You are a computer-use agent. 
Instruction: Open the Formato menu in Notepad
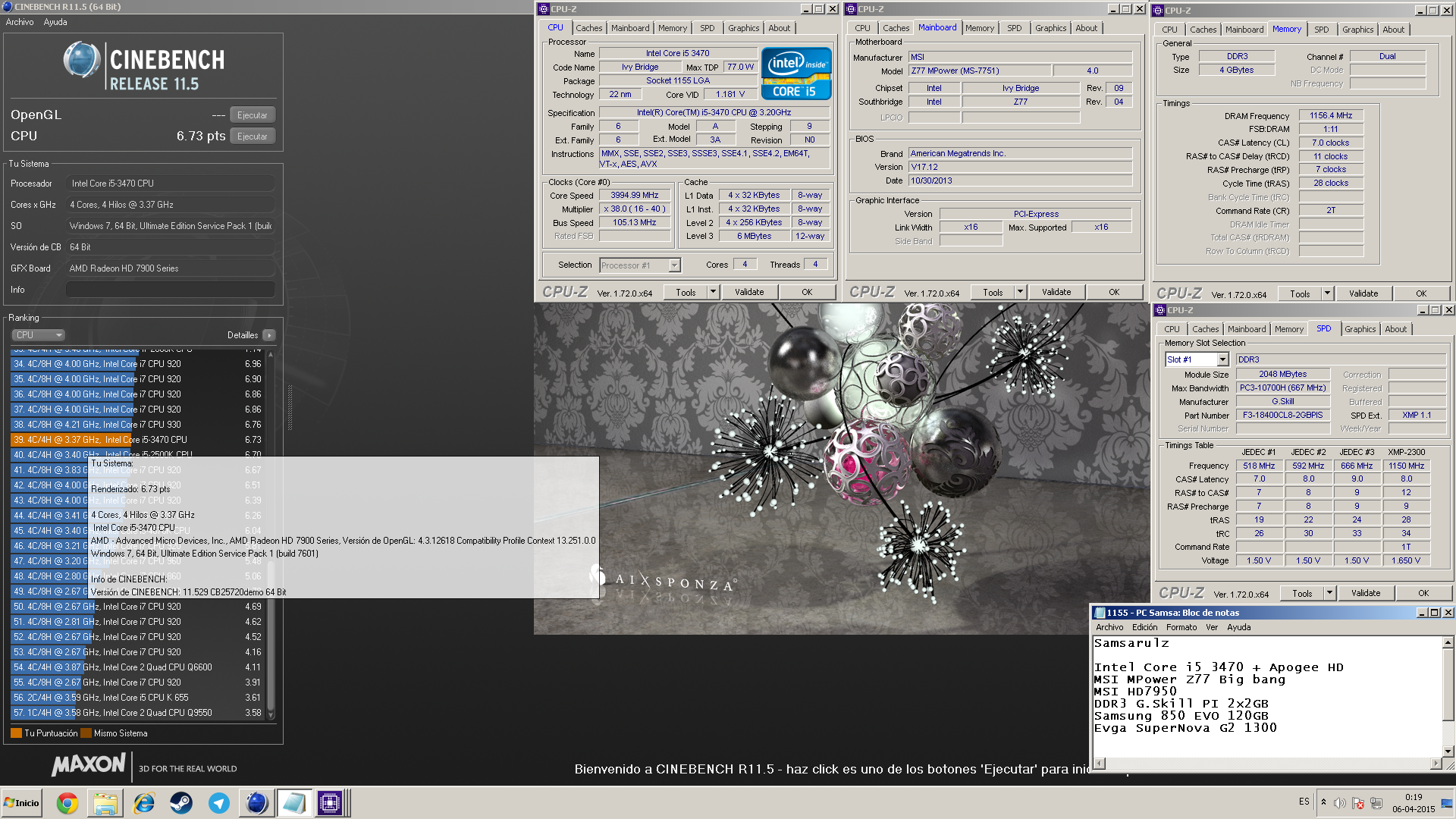click(1181, 627)
